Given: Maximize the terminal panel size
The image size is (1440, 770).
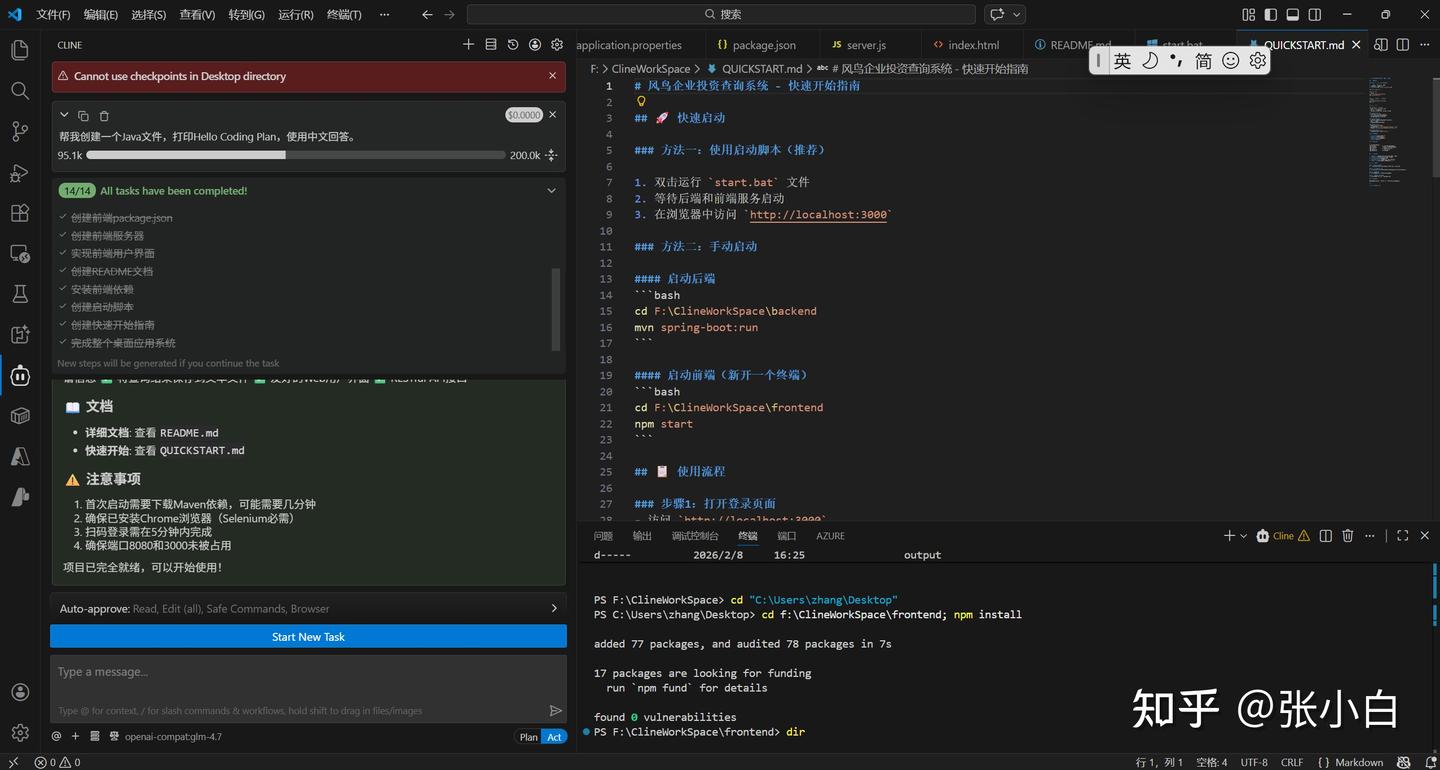Looking at the screenshot, I should tap(1402, 536).
